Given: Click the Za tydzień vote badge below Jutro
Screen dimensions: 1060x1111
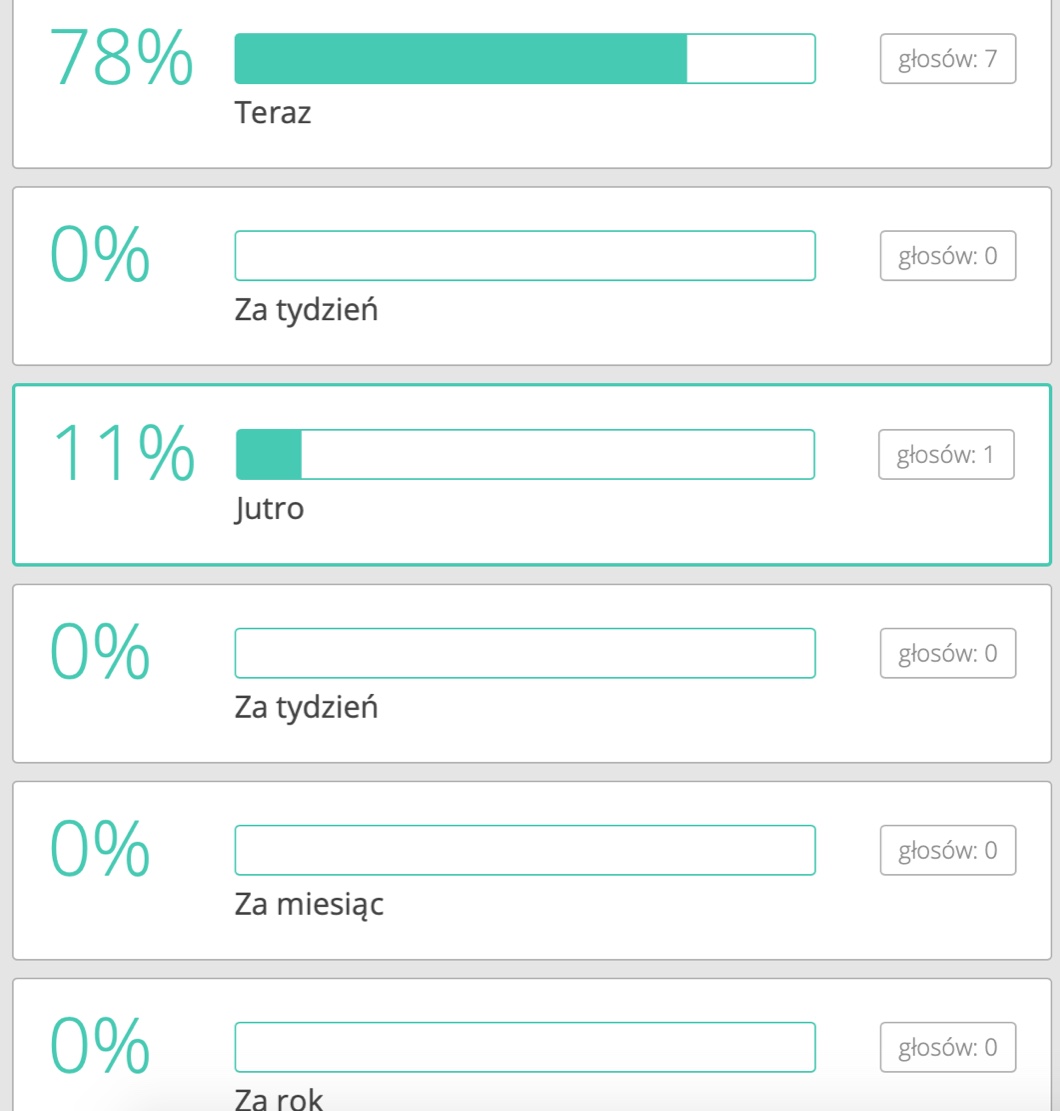Looking at the screenshot, I should tap(947, 653).
